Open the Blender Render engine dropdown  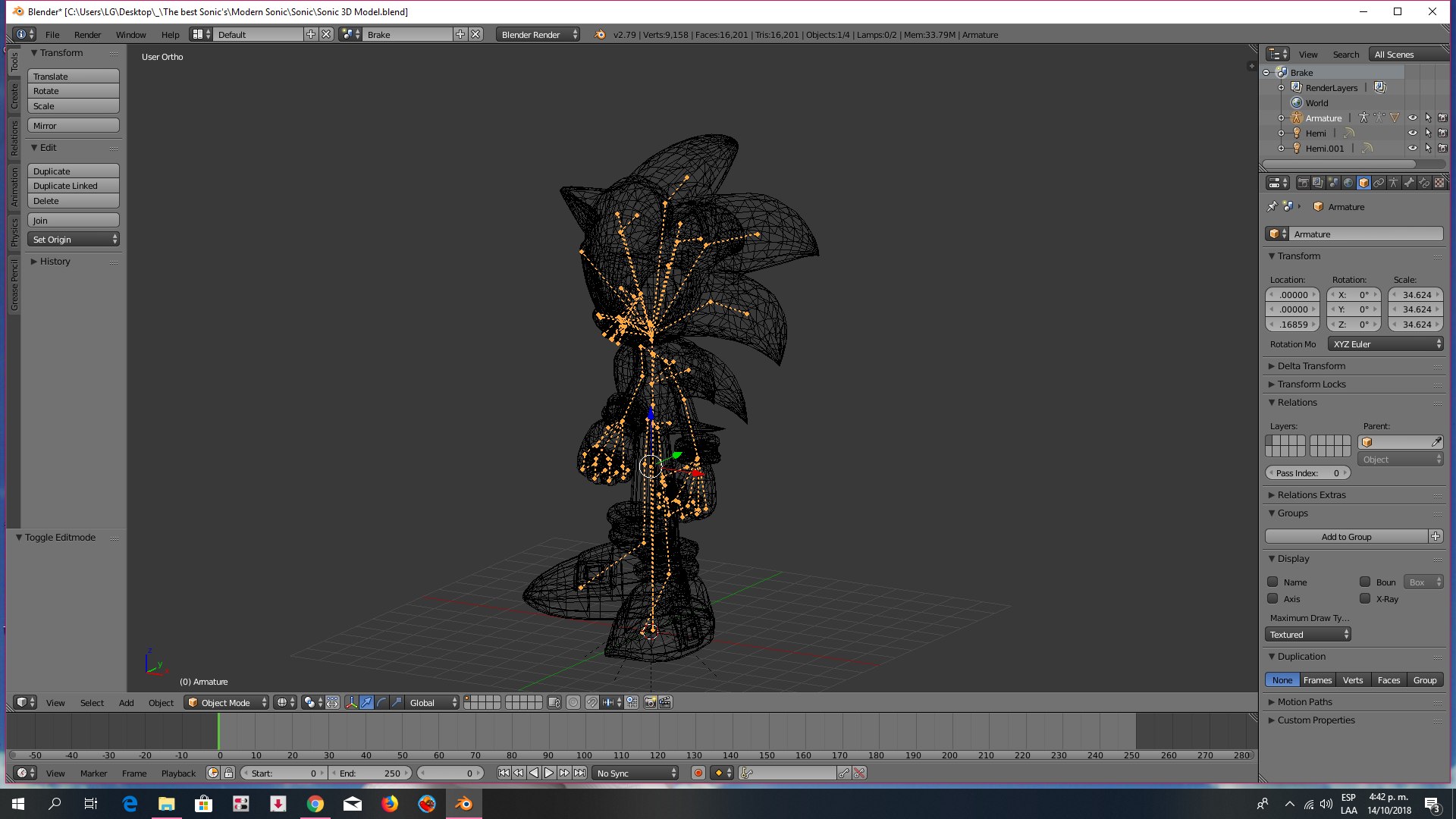pos(538,35)
